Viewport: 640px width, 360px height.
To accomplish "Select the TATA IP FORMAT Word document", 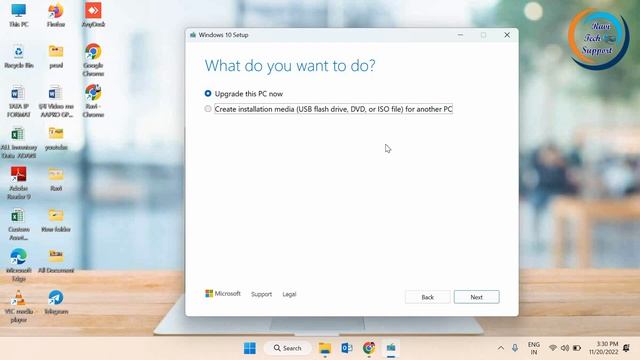I will 19,101.
